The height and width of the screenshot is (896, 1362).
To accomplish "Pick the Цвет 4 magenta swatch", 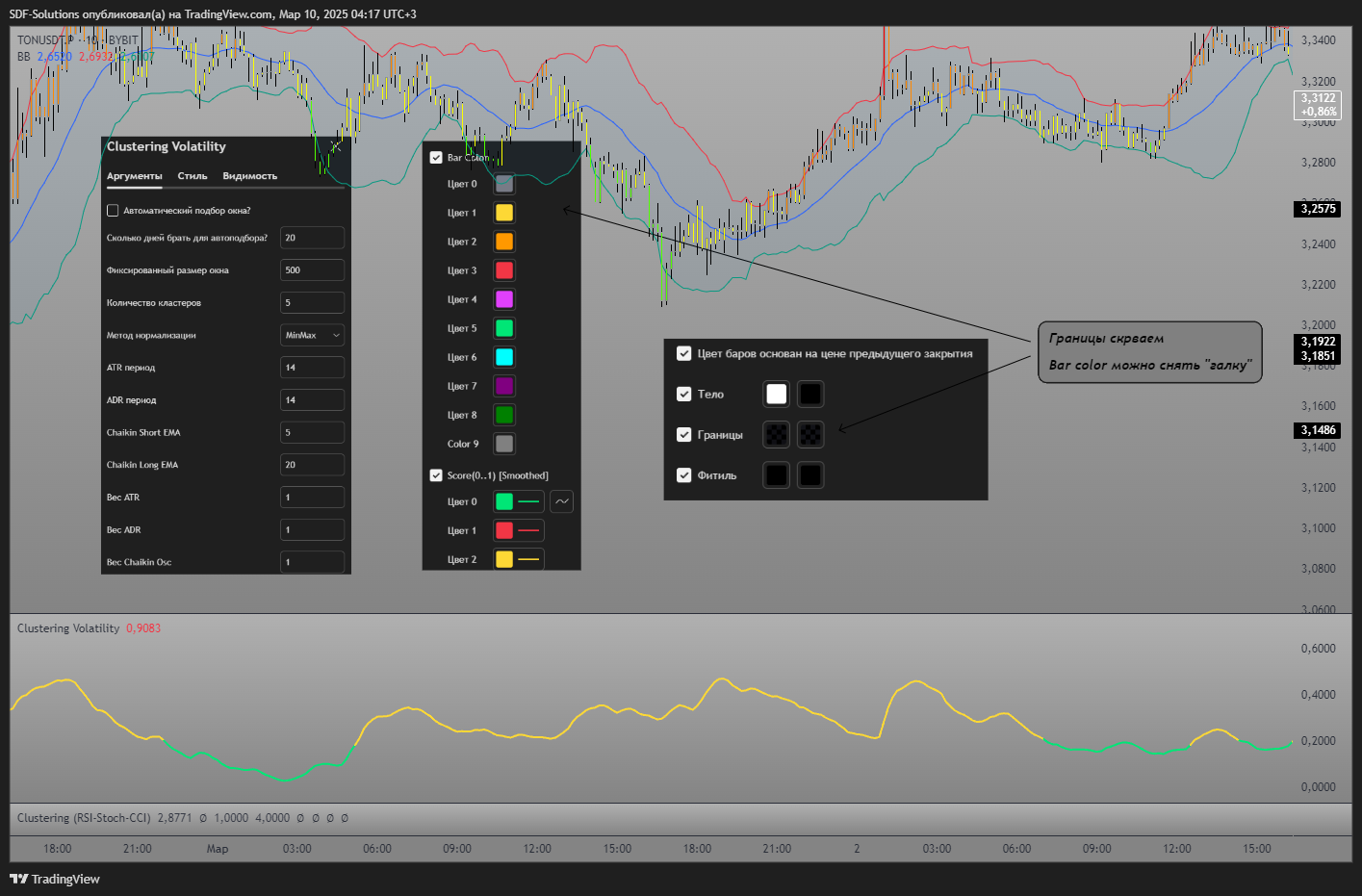I will (504, 299).
